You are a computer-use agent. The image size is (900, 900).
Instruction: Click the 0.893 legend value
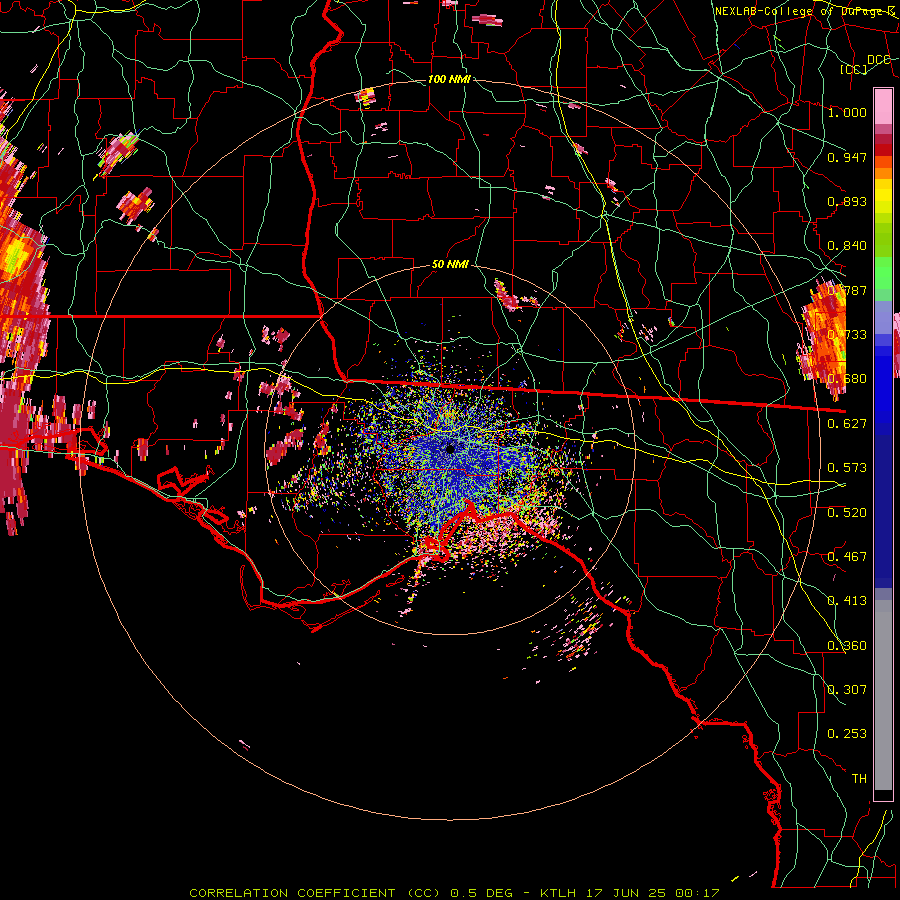click(847, 201)
